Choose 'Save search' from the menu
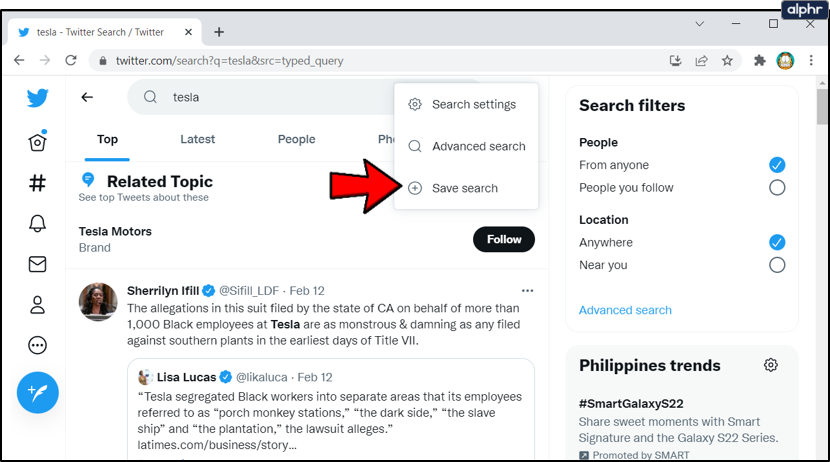The height and width of the screenshot is (462, 830). (465, 188)
